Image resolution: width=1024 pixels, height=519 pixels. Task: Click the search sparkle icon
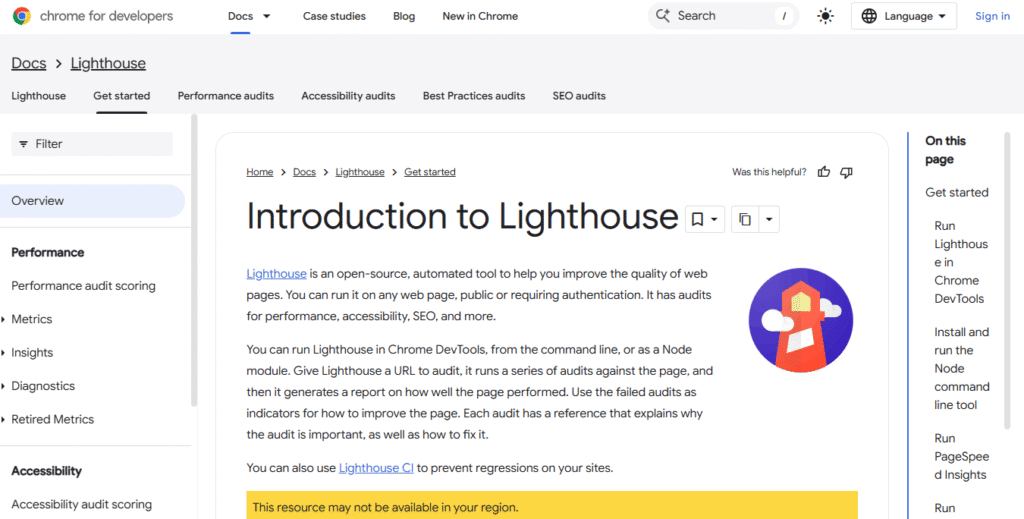click(663, 16)
